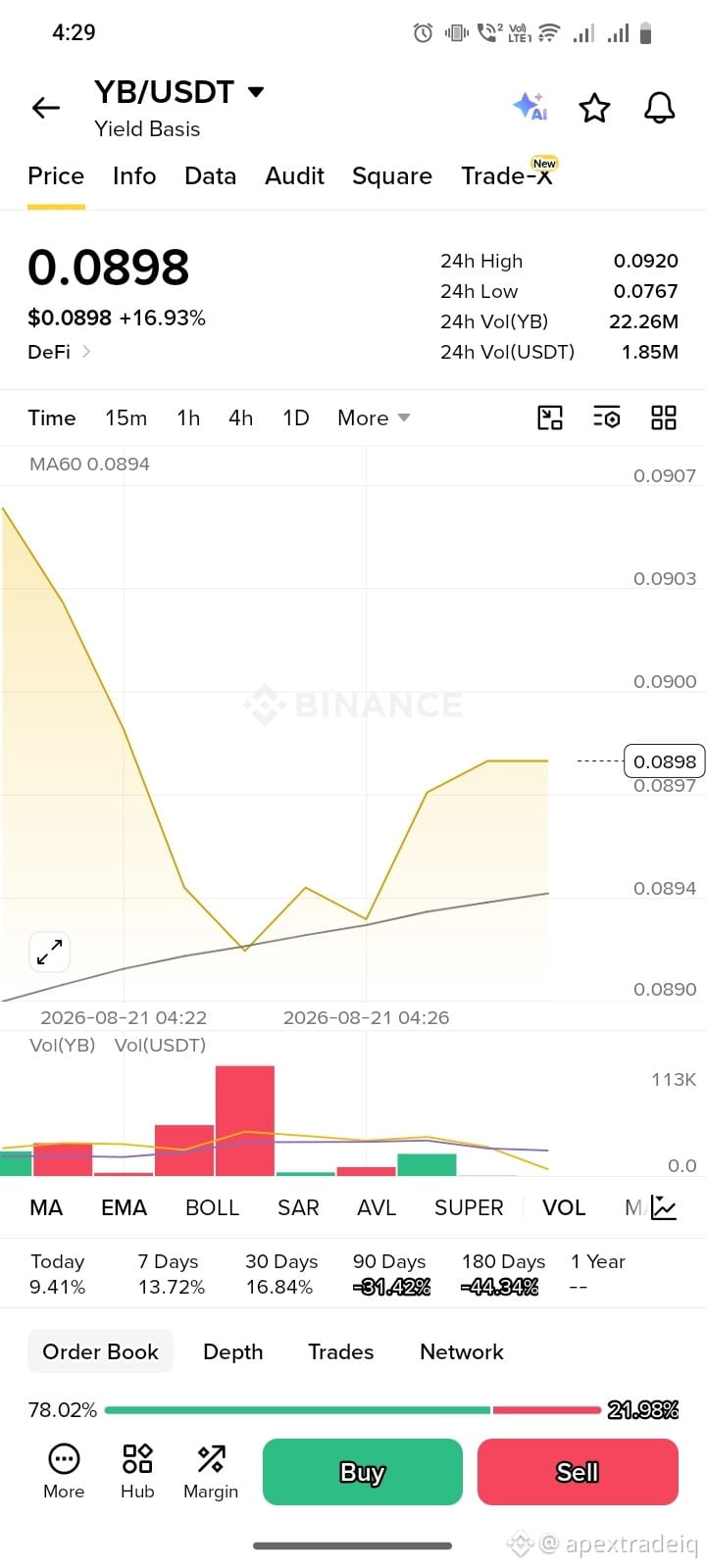The width and height of the screenshot is (706, 1568).
Task: Open chart indicator settings icon
Action: click(x=607, y=418)
